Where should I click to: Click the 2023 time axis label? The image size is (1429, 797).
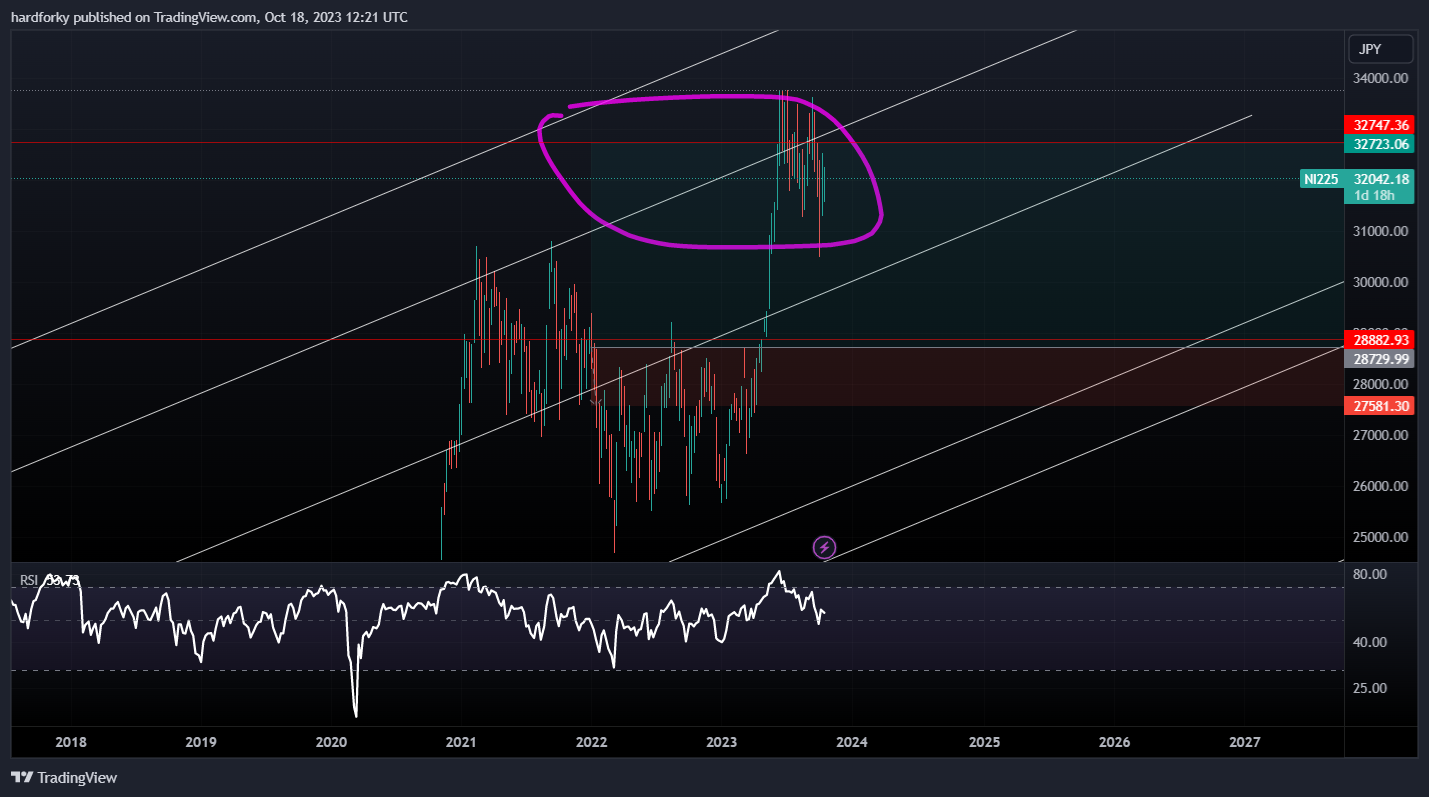(721, 742)
